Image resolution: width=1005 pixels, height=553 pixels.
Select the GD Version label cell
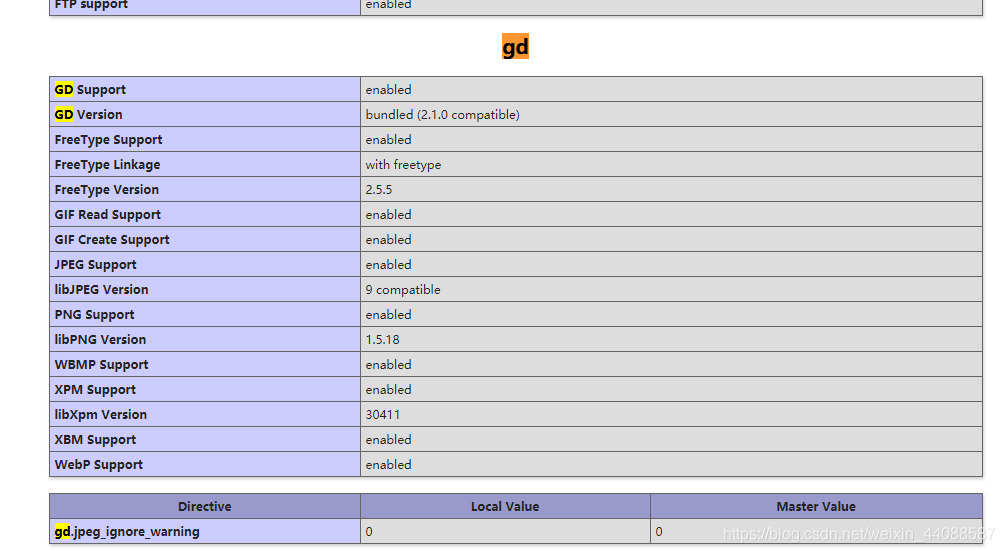click(89, 115)
